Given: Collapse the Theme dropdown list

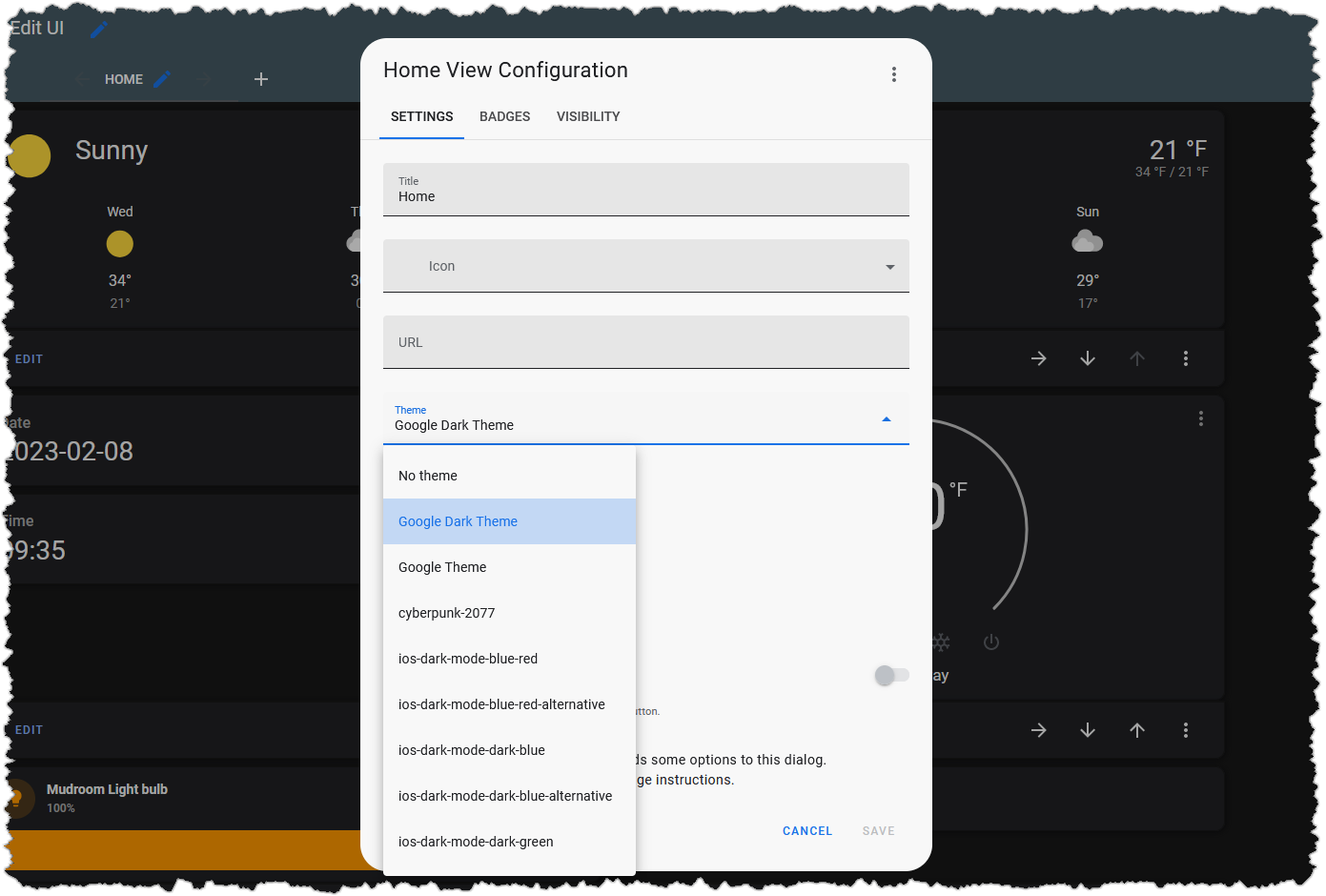Looking at the screenshot, I should [x=887, y=418].
